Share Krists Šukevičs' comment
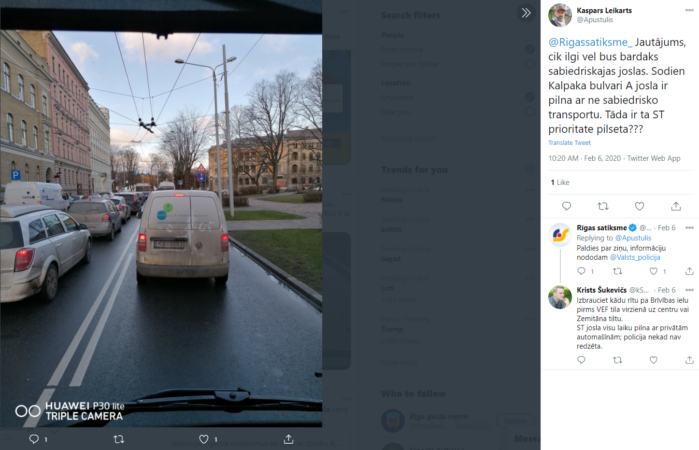This screenshot has height=450, width=699. [x=689, y=360]
